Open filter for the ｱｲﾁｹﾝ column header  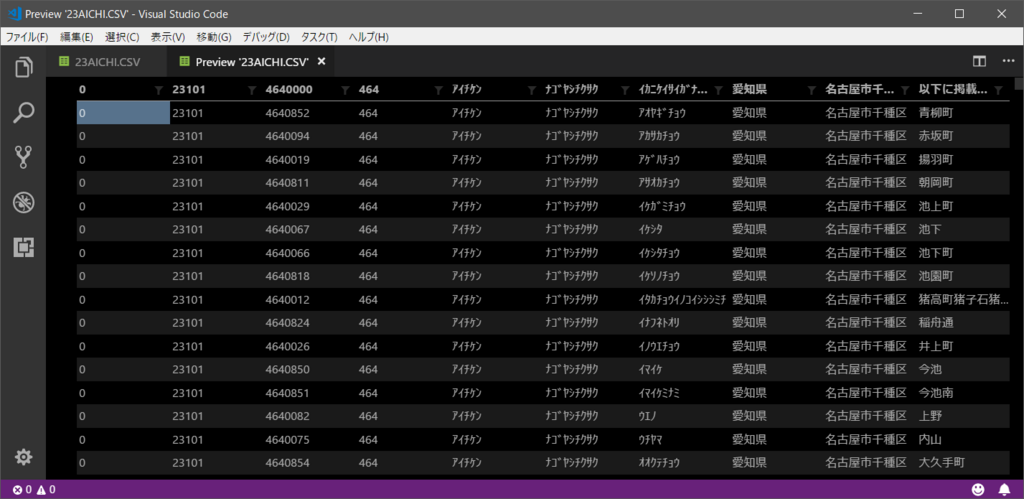532,91
